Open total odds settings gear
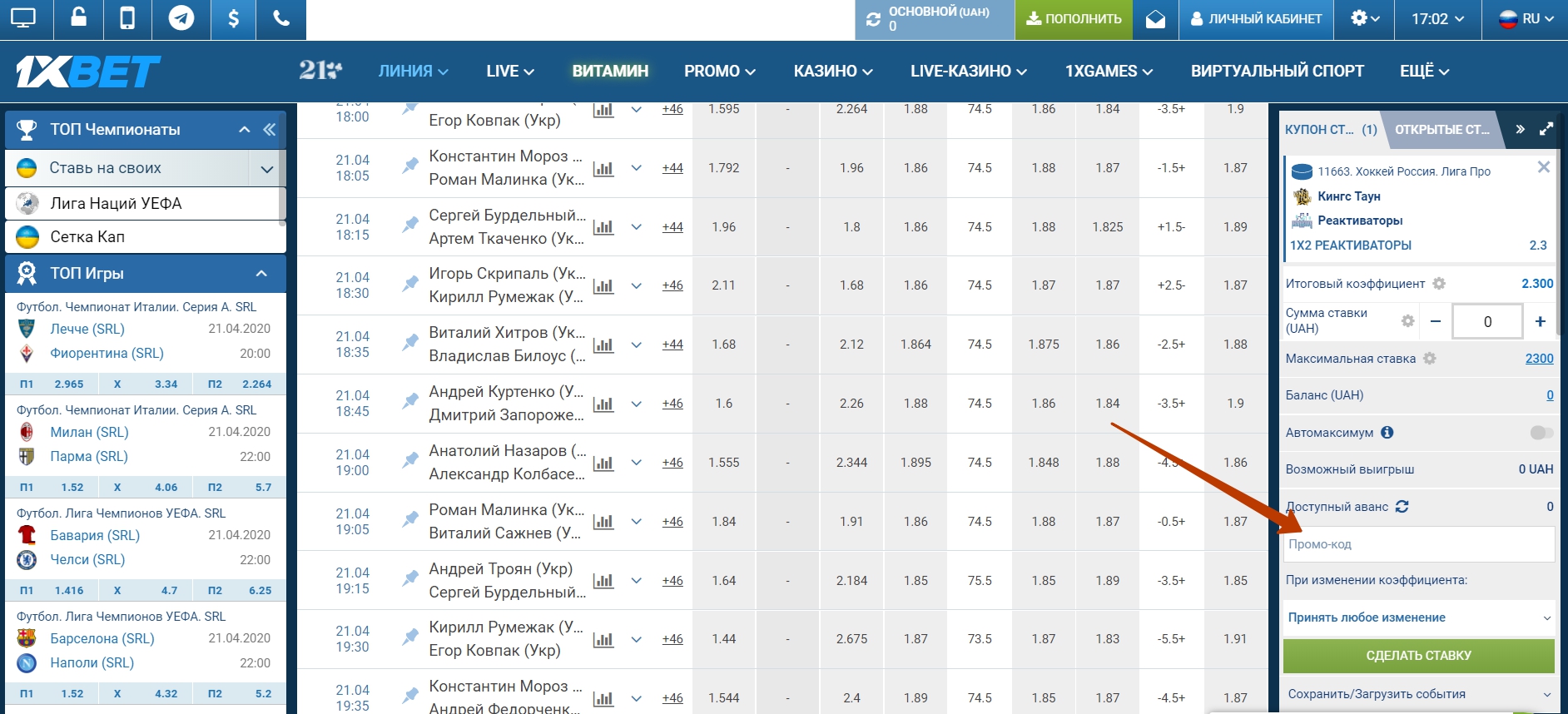The height and width of the screenshot is (714, 1568). (1439, 284)
